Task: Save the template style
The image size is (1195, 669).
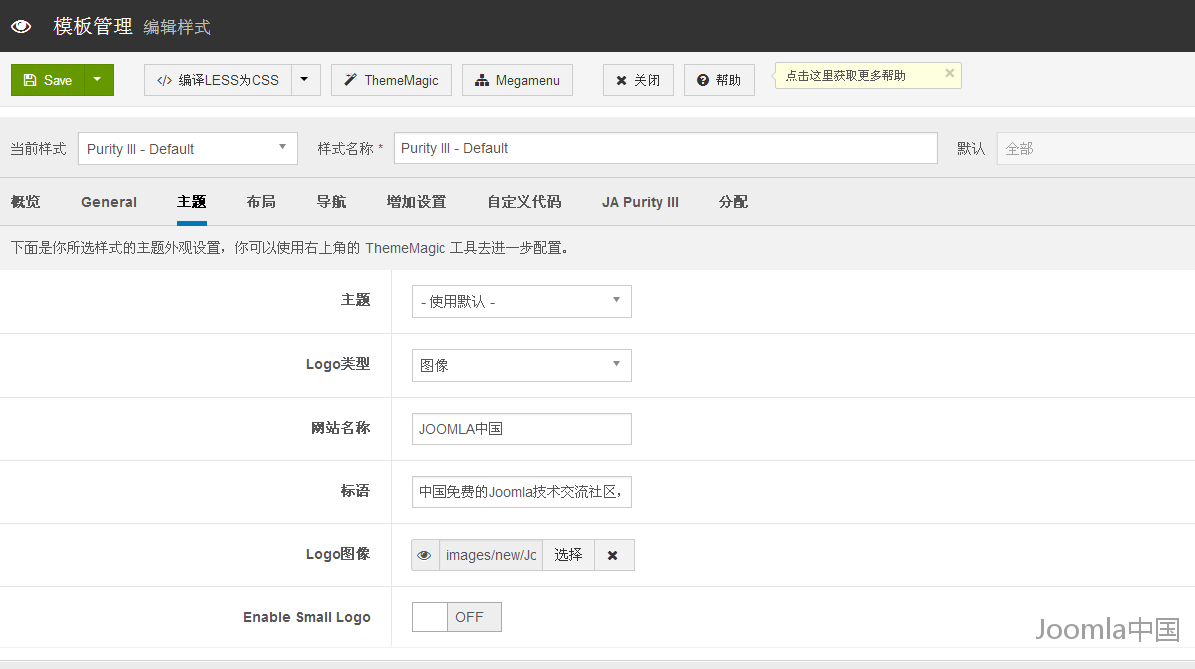Action: (47, 80)
